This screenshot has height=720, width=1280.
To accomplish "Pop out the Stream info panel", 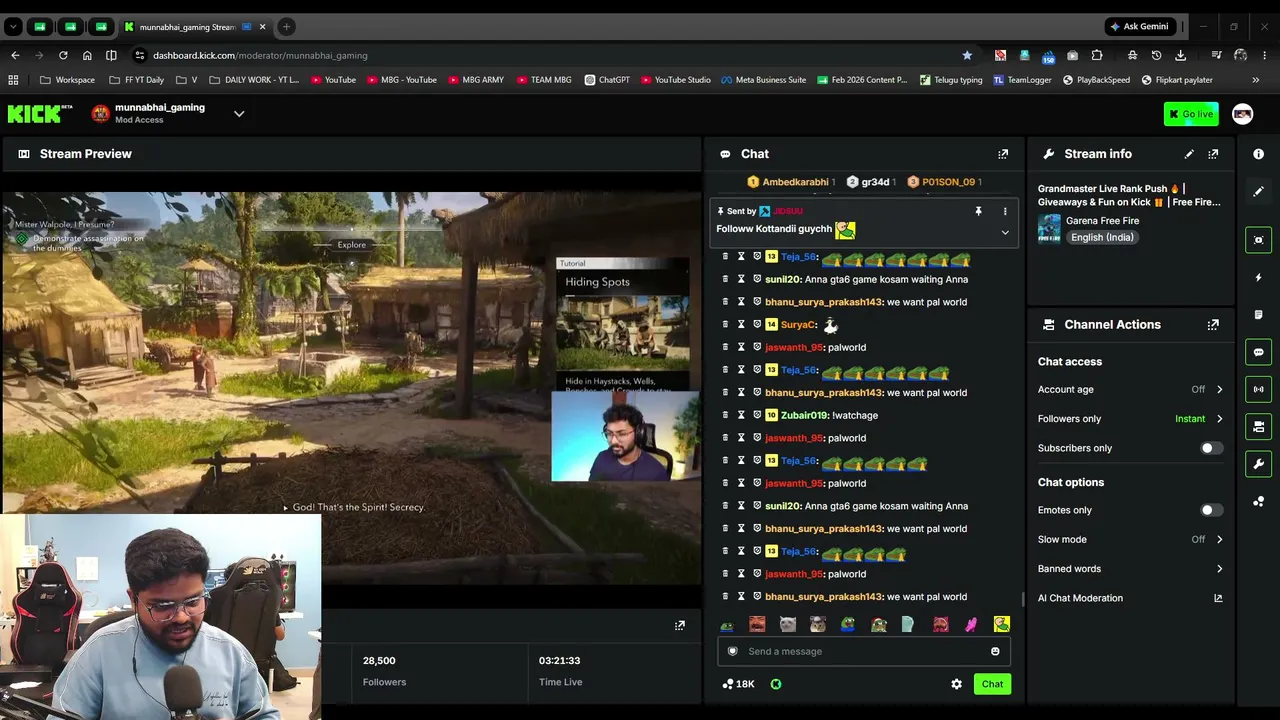I will (1213, 154).
